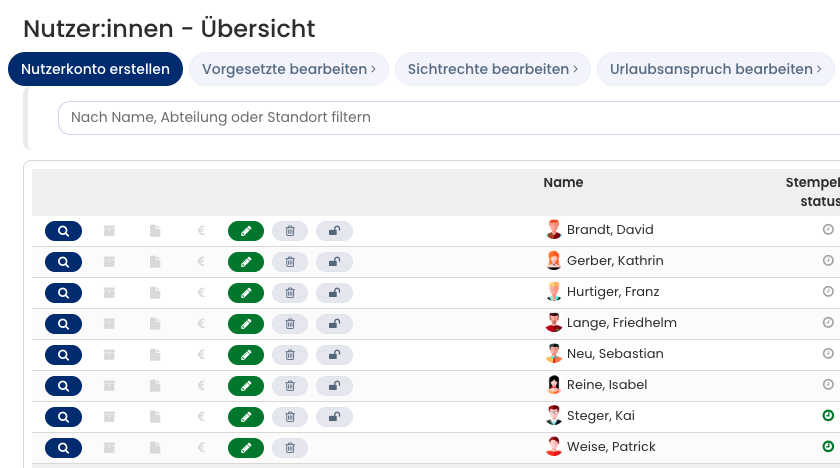Expand Urlaubsanspruch bearbeiten

pyautogui.click(x=715, y=69)
